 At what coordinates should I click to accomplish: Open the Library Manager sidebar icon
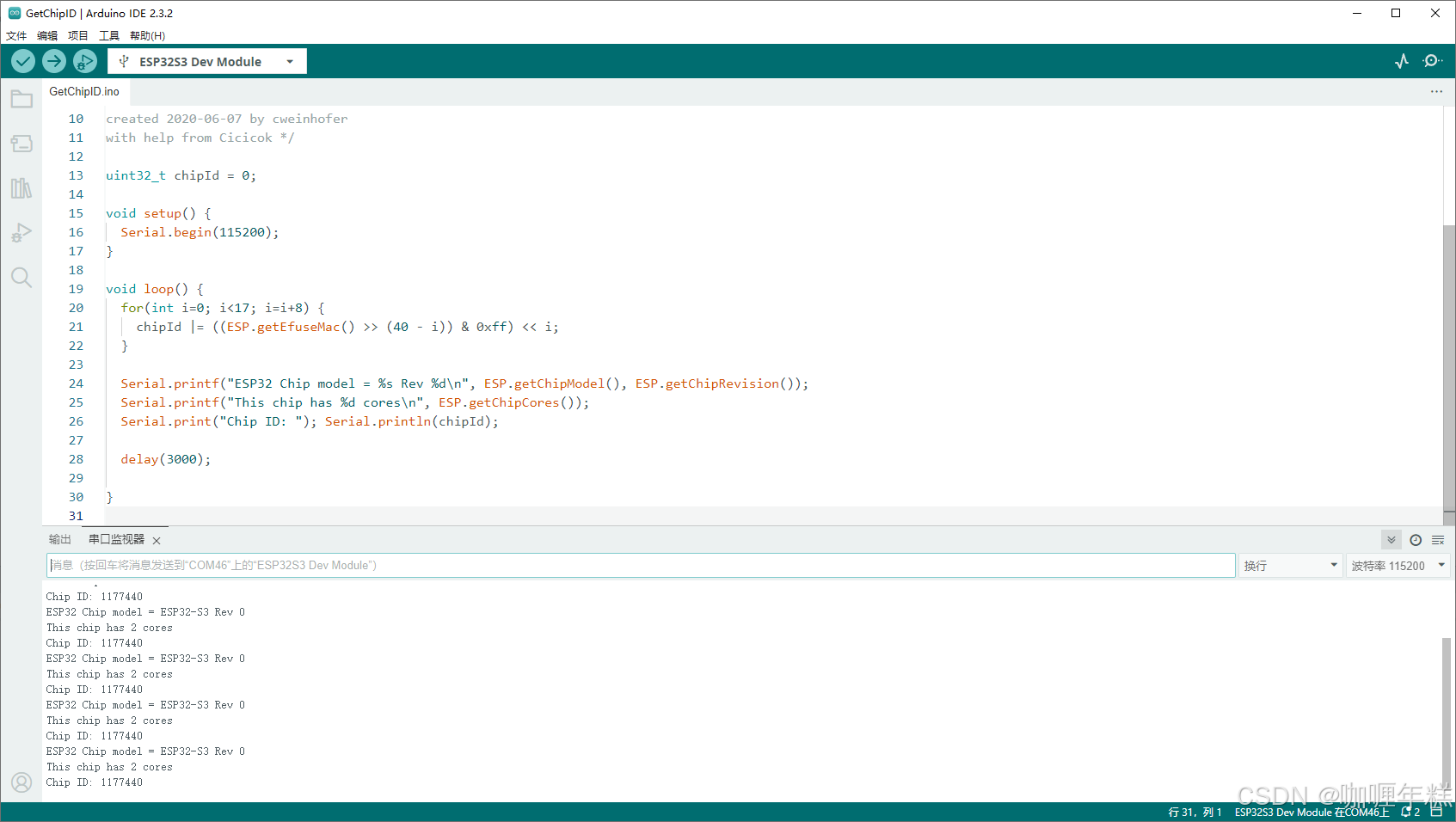coord(22,188)
